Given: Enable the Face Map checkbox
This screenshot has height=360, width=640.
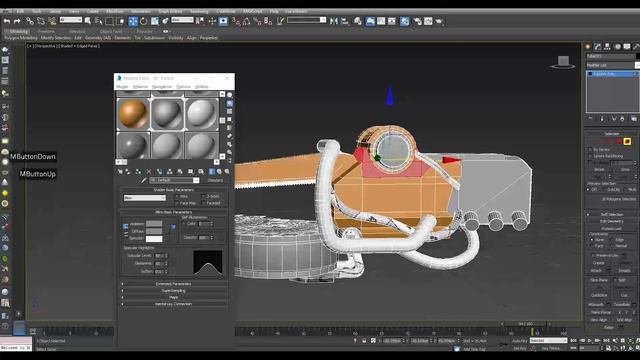Looking at the screenshot, I should click(177, 203).
